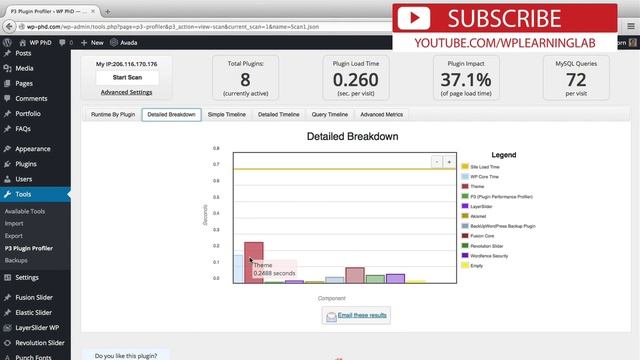640x360 pixels.
Task: Close the P3 Plugin Profiler browser tab
Action: click(93, 11)
